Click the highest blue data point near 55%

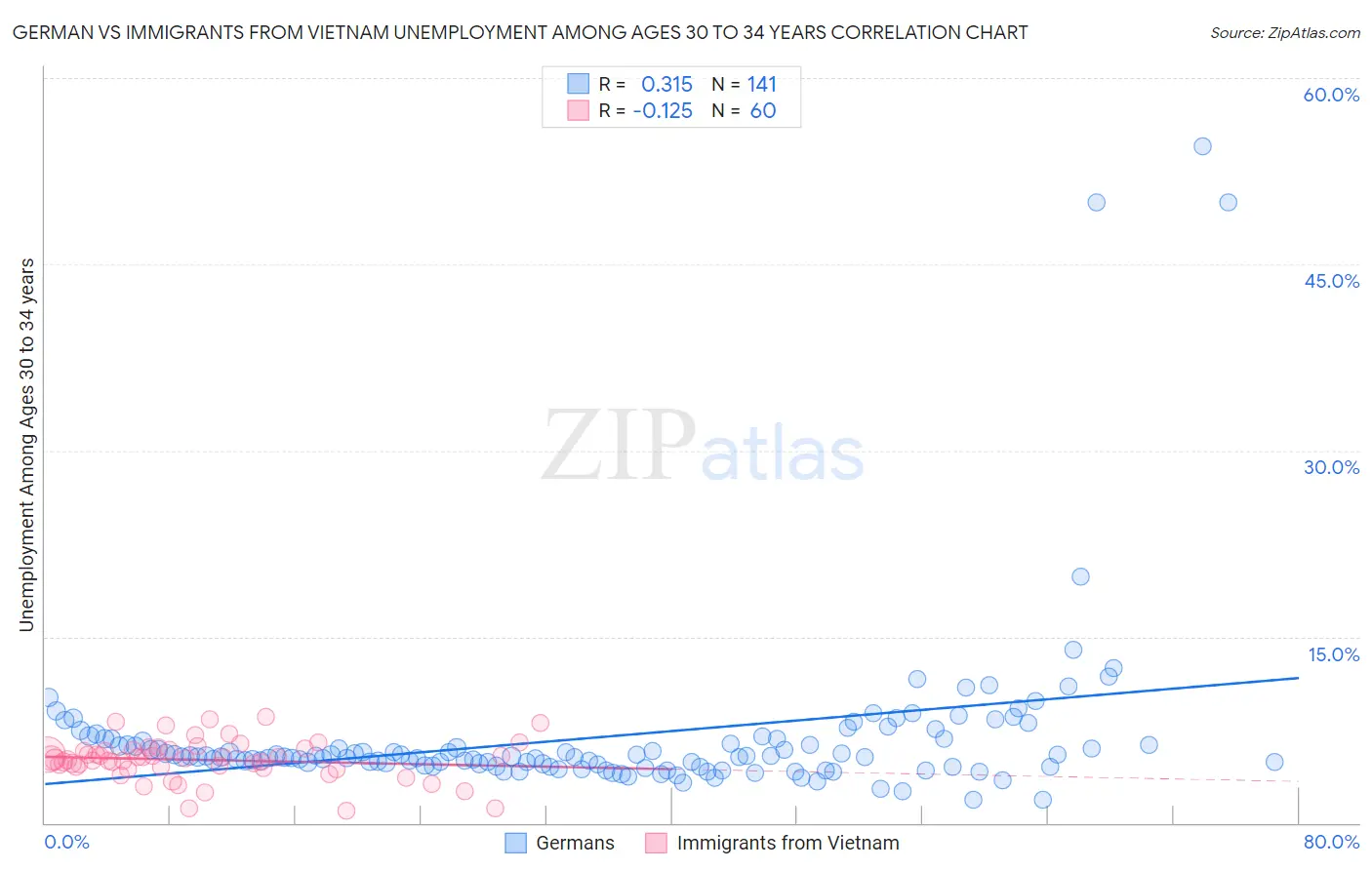[1202, 146]
